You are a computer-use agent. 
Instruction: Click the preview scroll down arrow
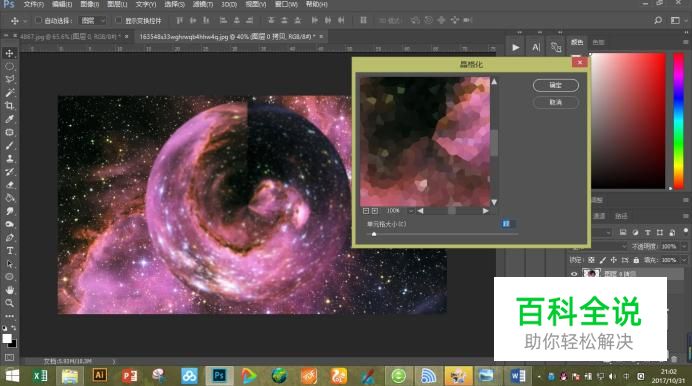pos(494,202)
